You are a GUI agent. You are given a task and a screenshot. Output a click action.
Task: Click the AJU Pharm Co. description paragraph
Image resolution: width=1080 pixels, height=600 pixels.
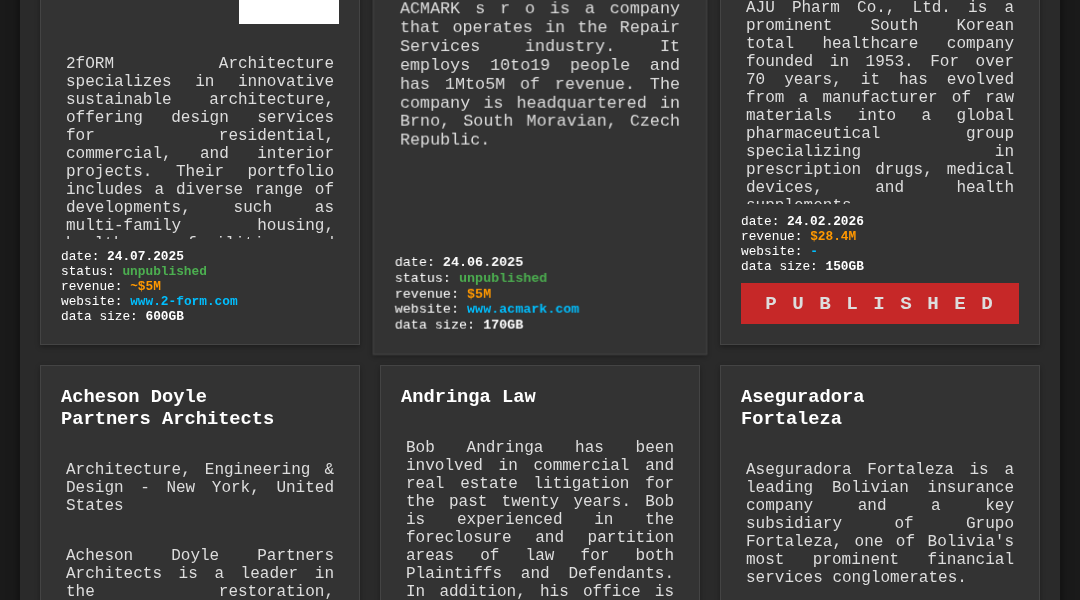point(880,102)
